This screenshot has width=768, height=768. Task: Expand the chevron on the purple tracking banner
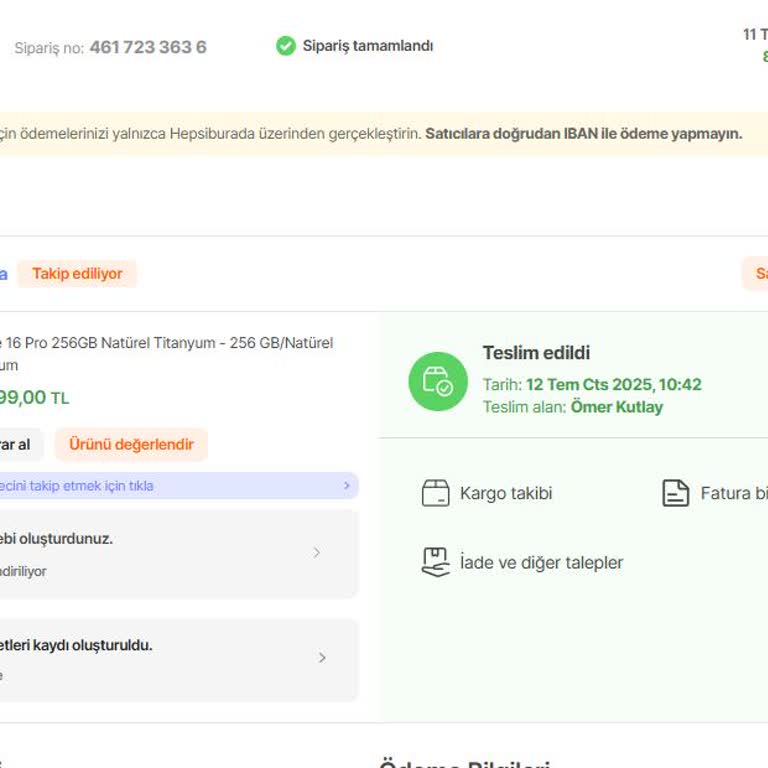click(x=347, y=486)
